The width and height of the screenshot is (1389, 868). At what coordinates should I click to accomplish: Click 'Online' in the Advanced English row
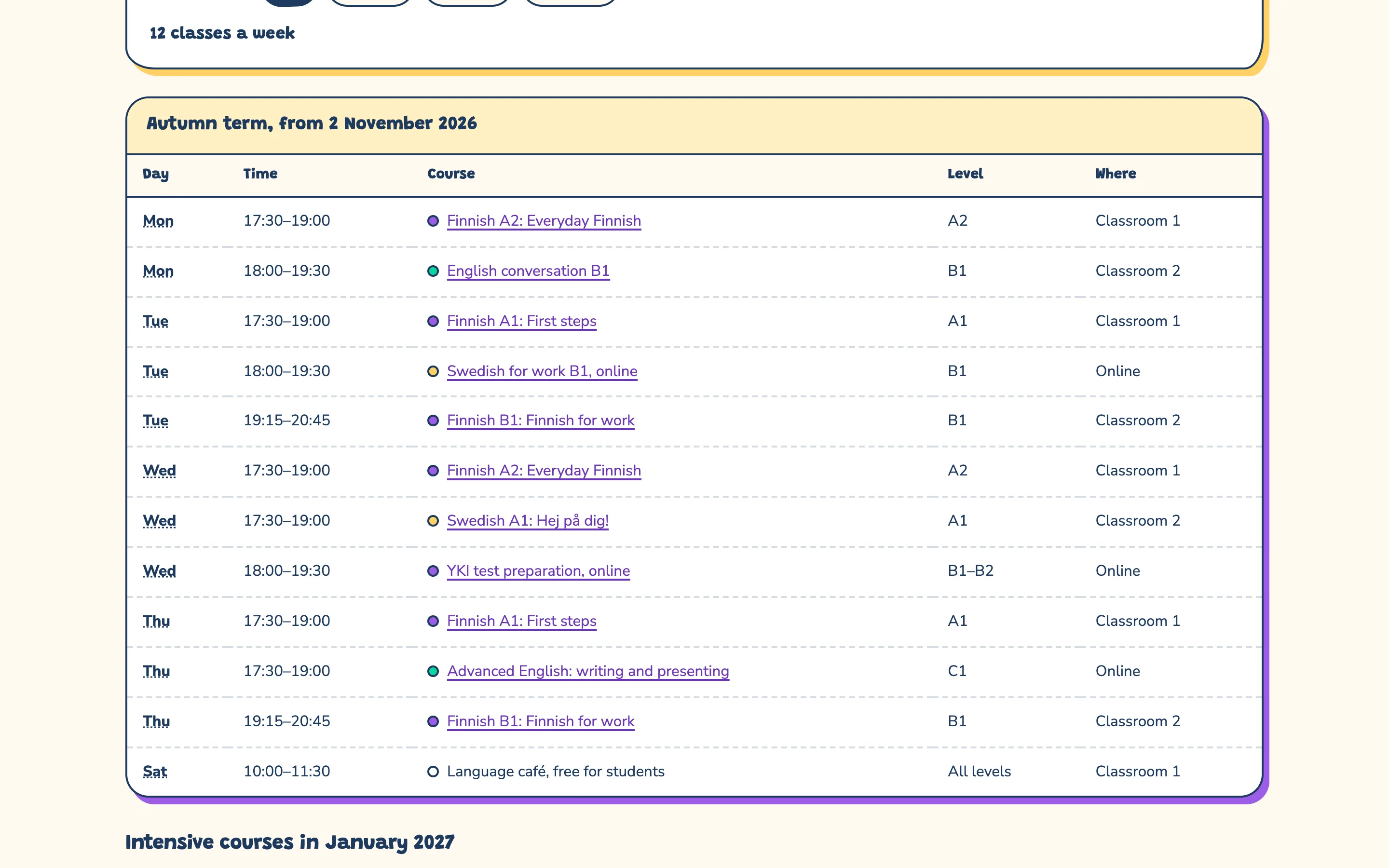click(1117, 671)
